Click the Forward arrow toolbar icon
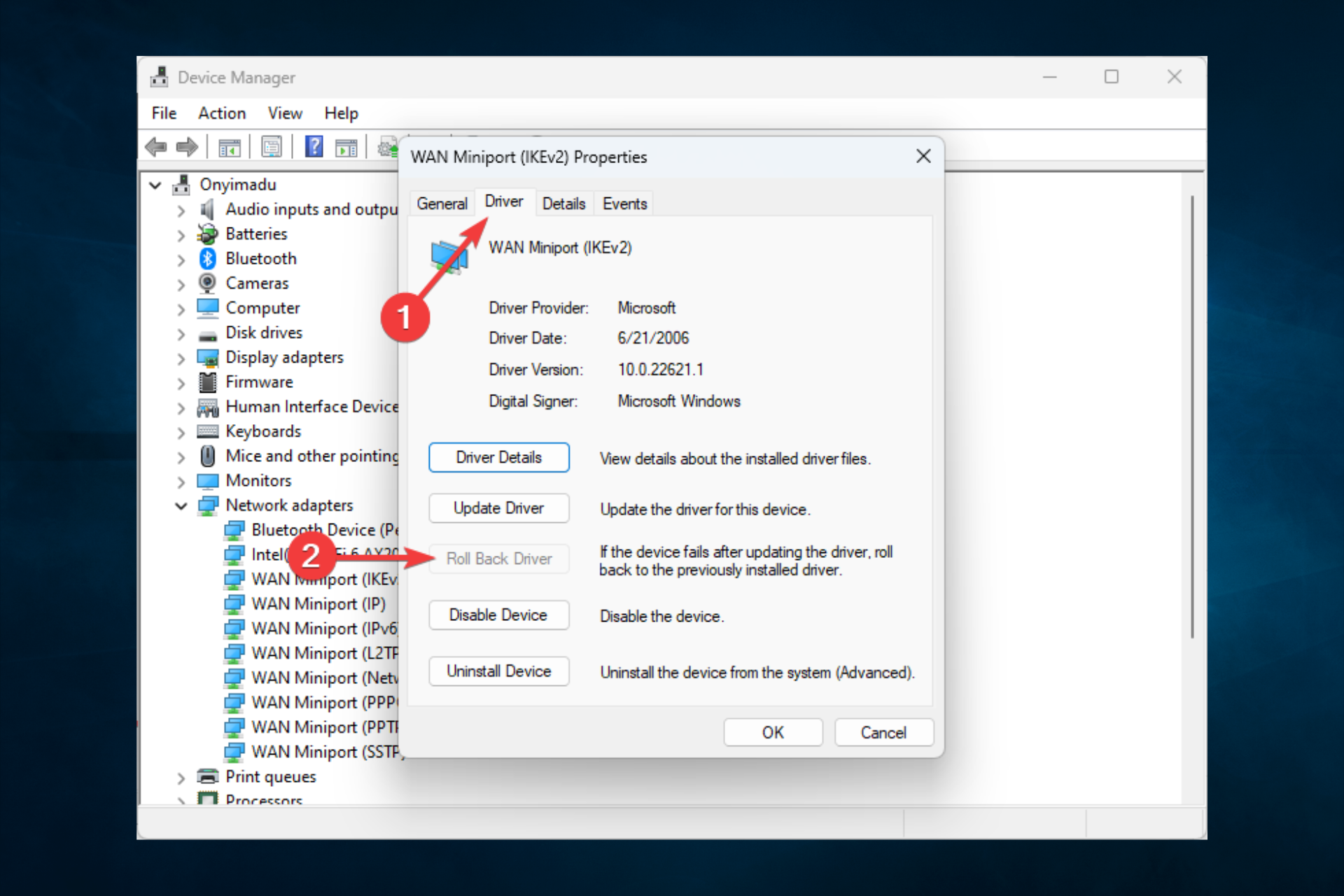 [187, 147]
